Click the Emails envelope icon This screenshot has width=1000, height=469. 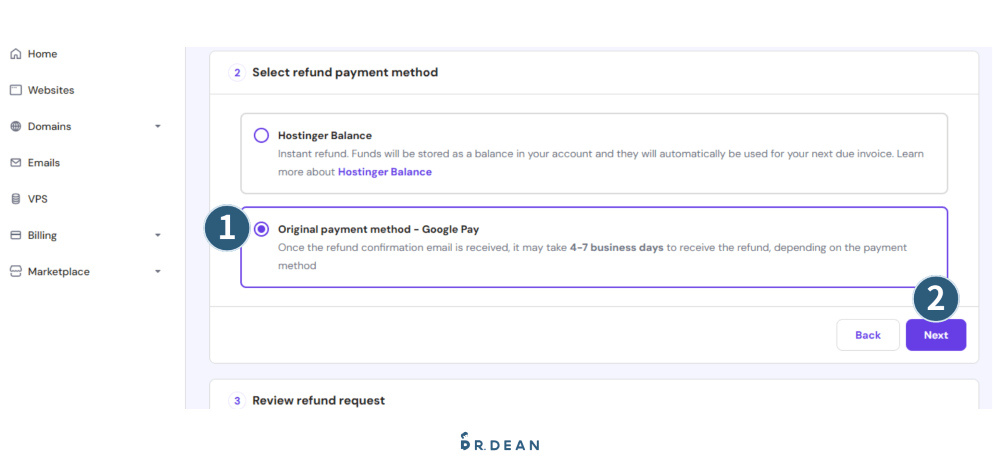click(x=15, y=163)
